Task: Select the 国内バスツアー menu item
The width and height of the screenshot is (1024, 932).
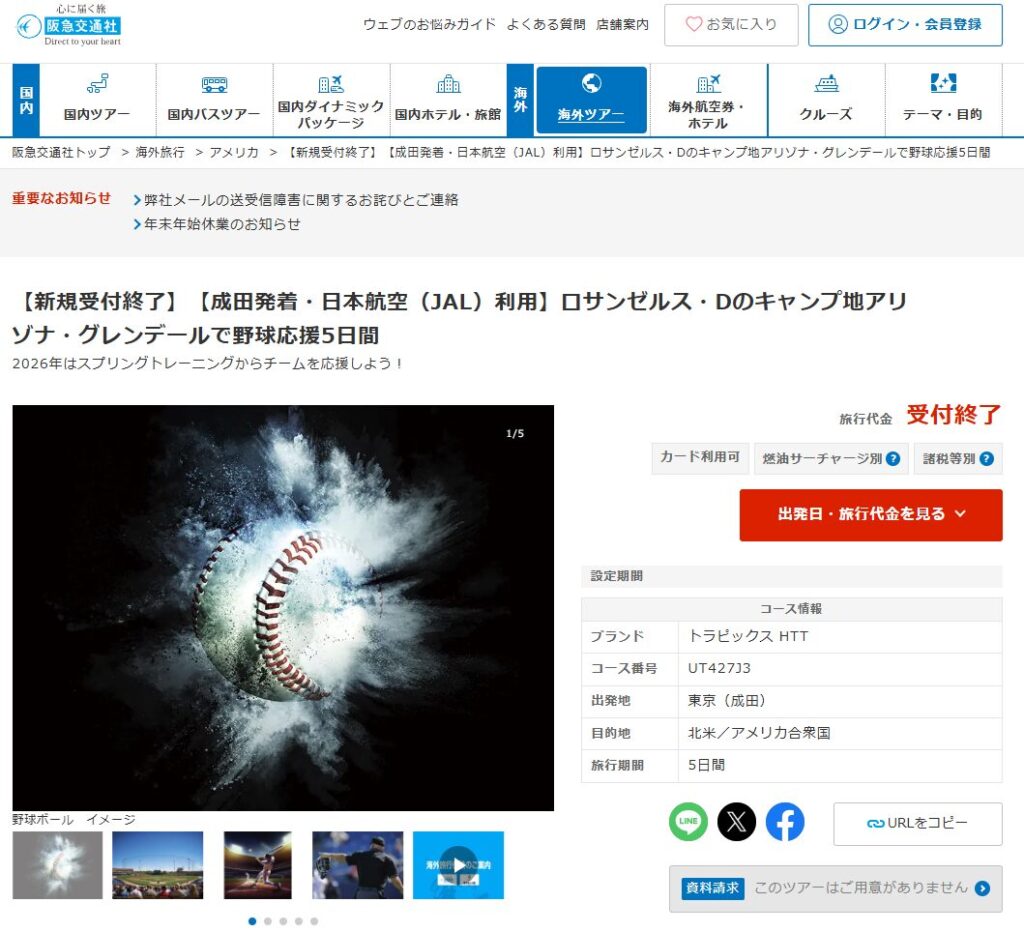Action: (214, 100)
